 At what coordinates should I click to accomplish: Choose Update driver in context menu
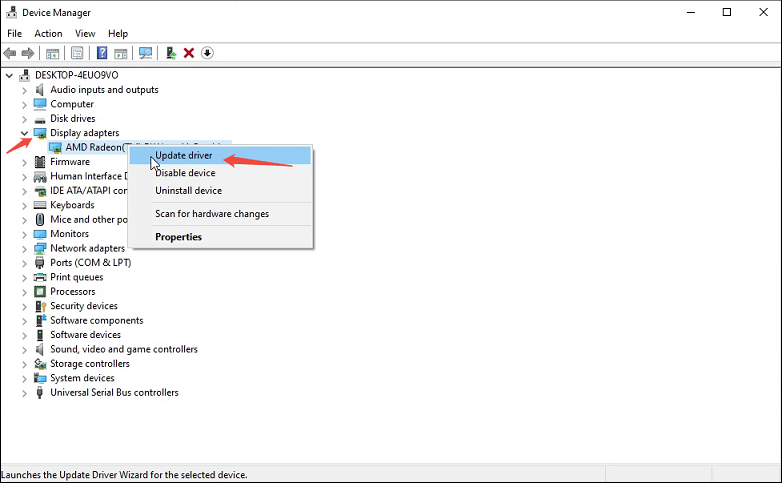pos(220,156)
